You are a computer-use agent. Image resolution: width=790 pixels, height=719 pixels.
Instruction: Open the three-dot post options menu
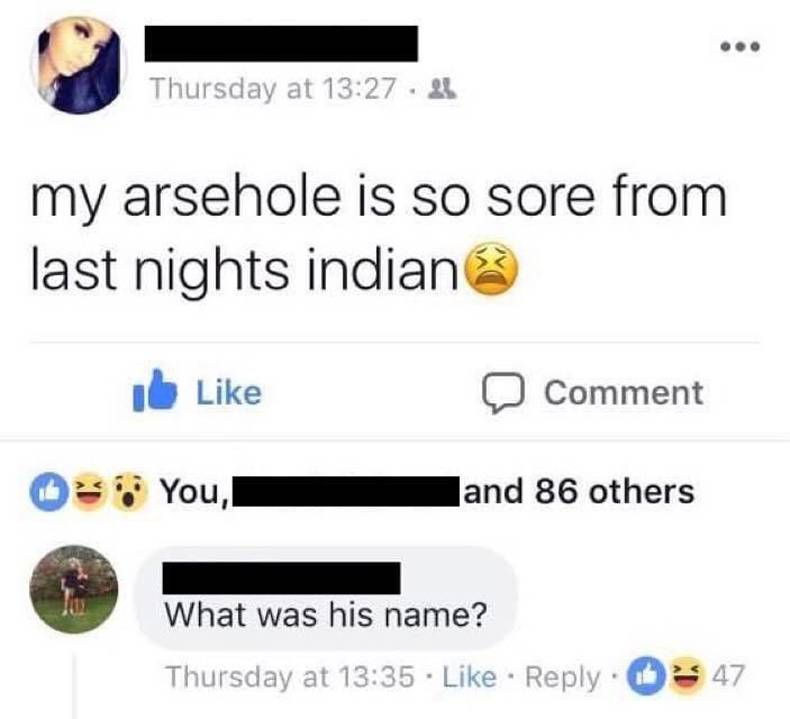[739, 47]
